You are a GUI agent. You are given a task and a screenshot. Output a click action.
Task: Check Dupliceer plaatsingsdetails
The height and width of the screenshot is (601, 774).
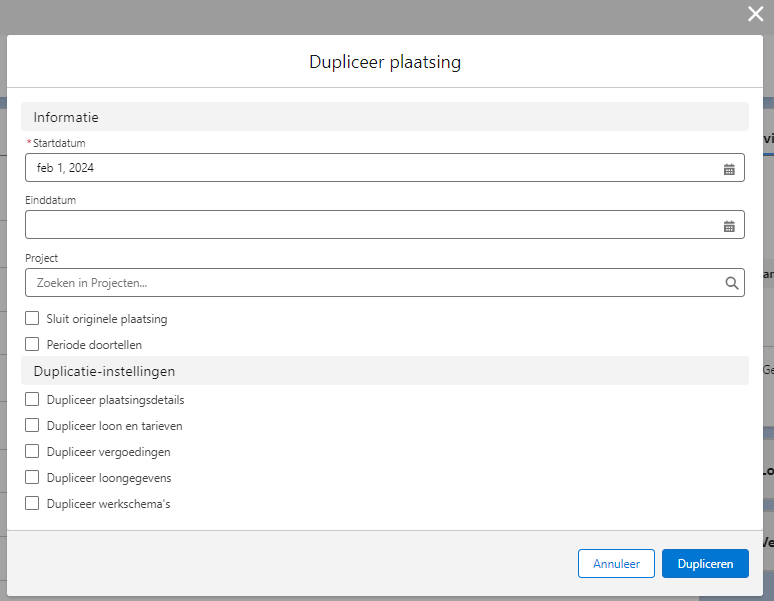(32, 399)
